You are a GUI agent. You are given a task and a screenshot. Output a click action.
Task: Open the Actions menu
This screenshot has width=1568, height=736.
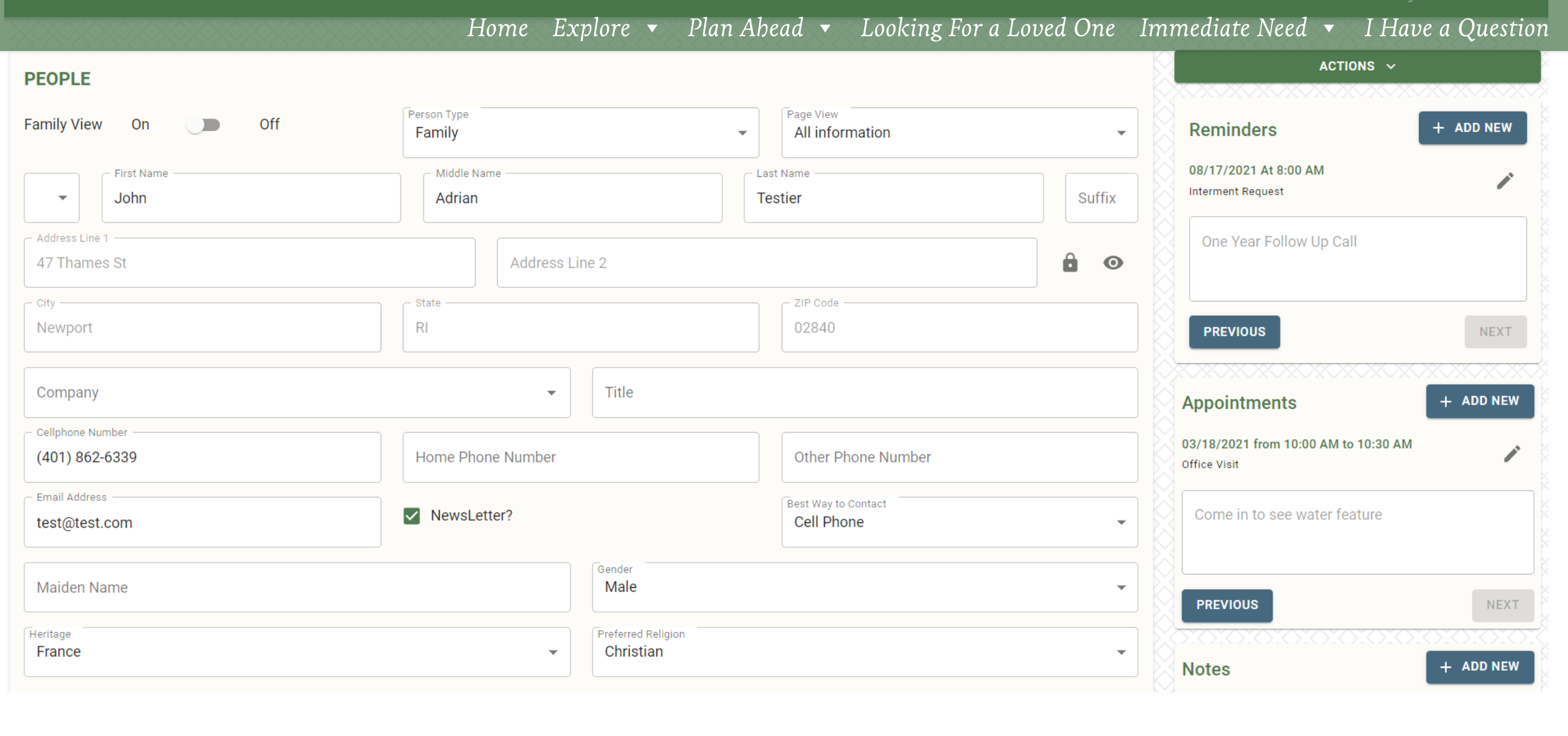coord(1356,66)
